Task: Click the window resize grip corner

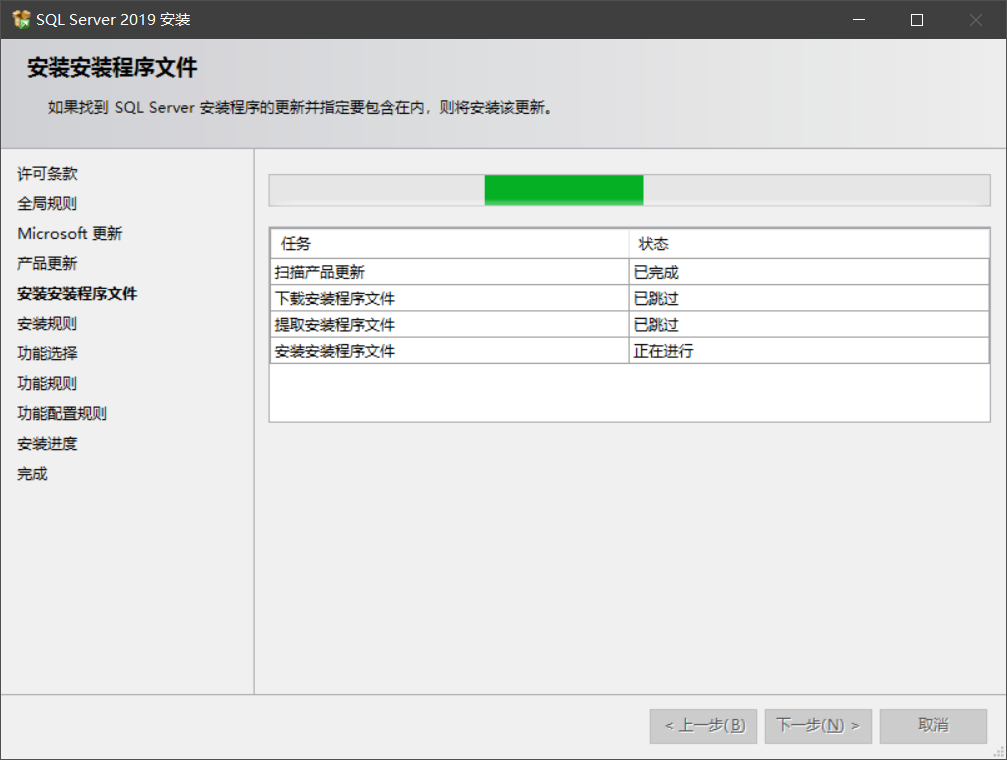Action: (999, 752)
